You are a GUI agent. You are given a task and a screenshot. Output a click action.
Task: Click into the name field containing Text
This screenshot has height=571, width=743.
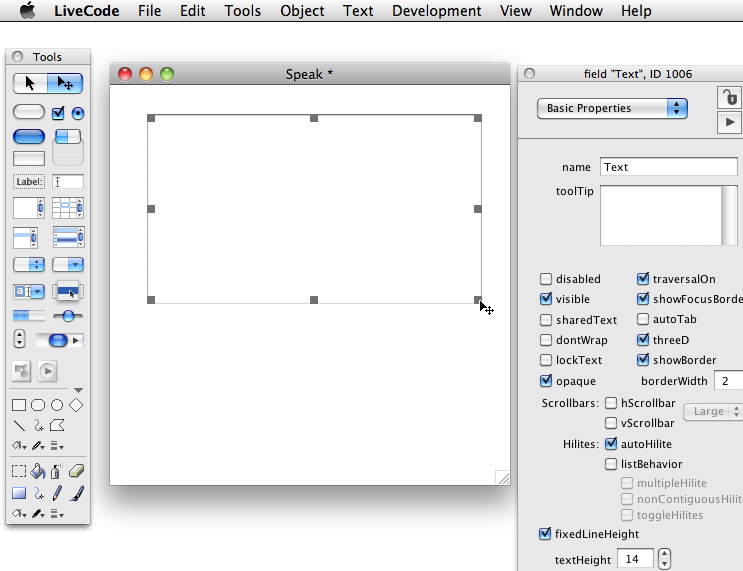(x=668, y=167)
